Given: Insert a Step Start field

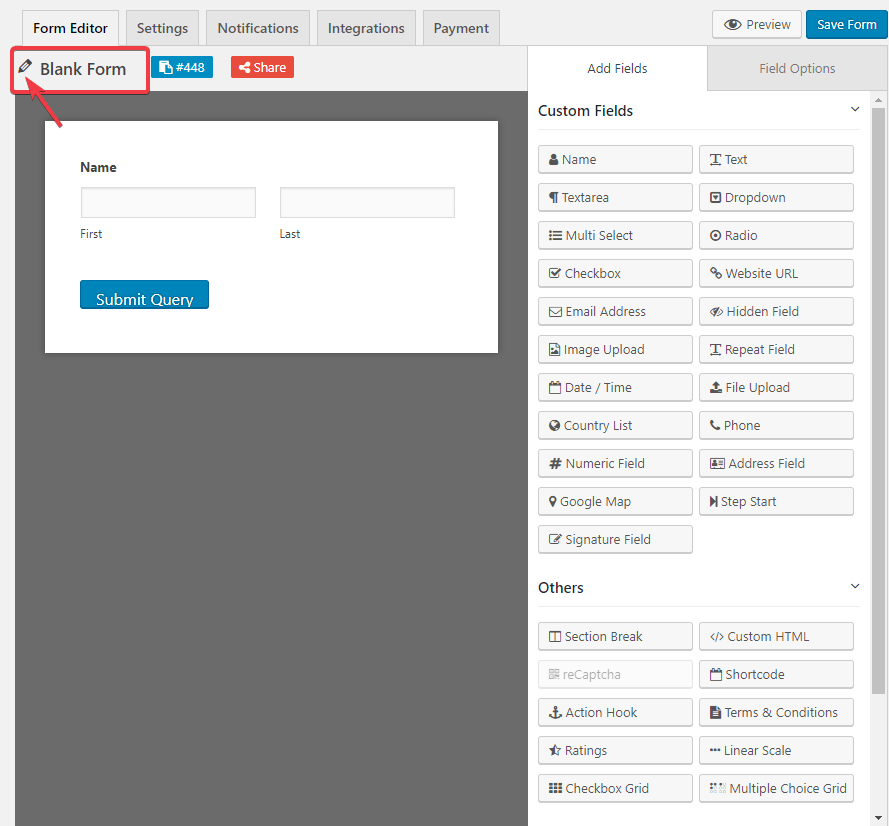Looking at the screenshot, I should (x=776, y=501).
